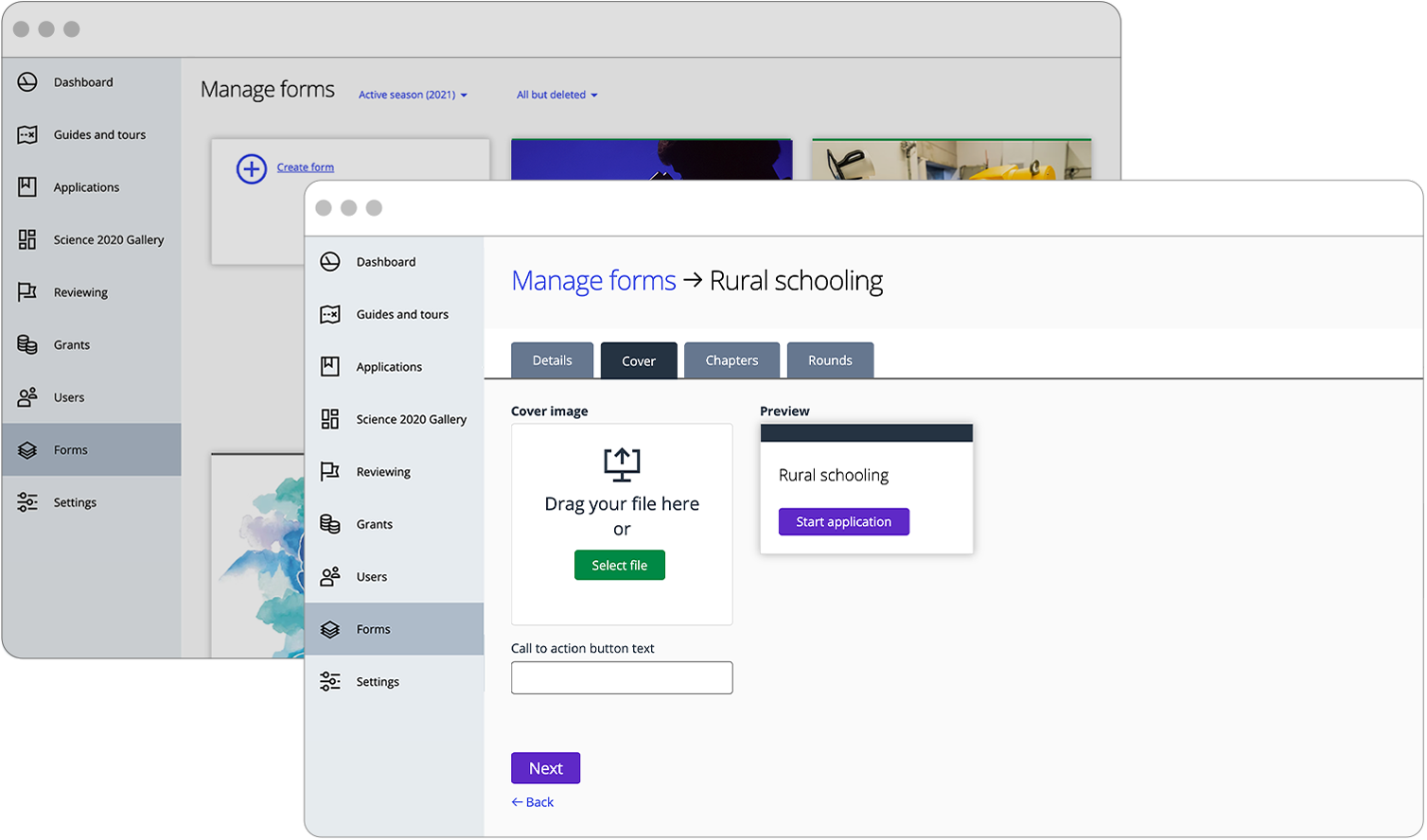Click the Call to action button text field
The height and width of the screenshot is (840, 1427).
coord(621,677)
